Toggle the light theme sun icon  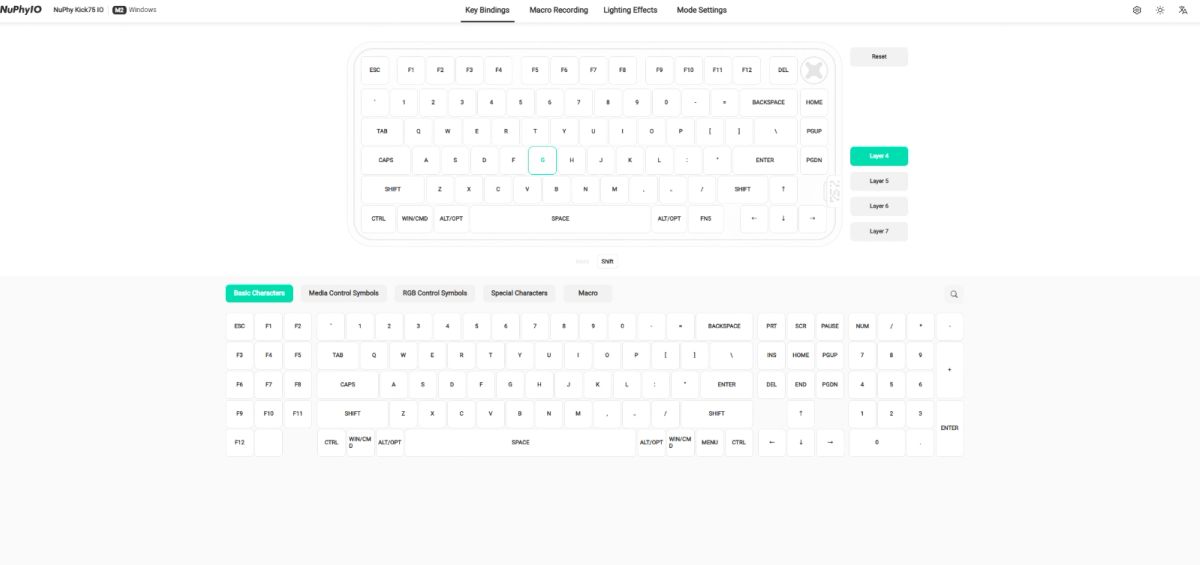click(x=1160, y=10)
